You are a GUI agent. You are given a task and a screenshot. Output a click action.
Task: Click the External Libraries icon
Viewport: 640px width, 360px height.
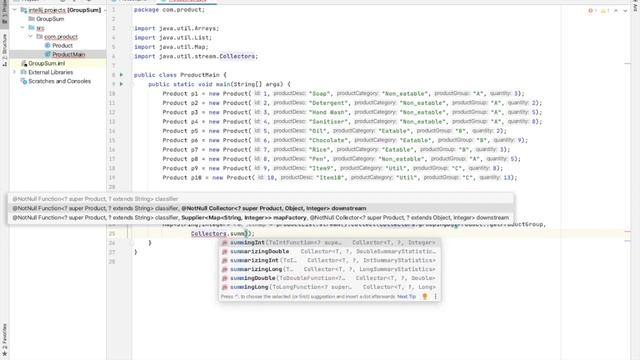pos(24,72)
